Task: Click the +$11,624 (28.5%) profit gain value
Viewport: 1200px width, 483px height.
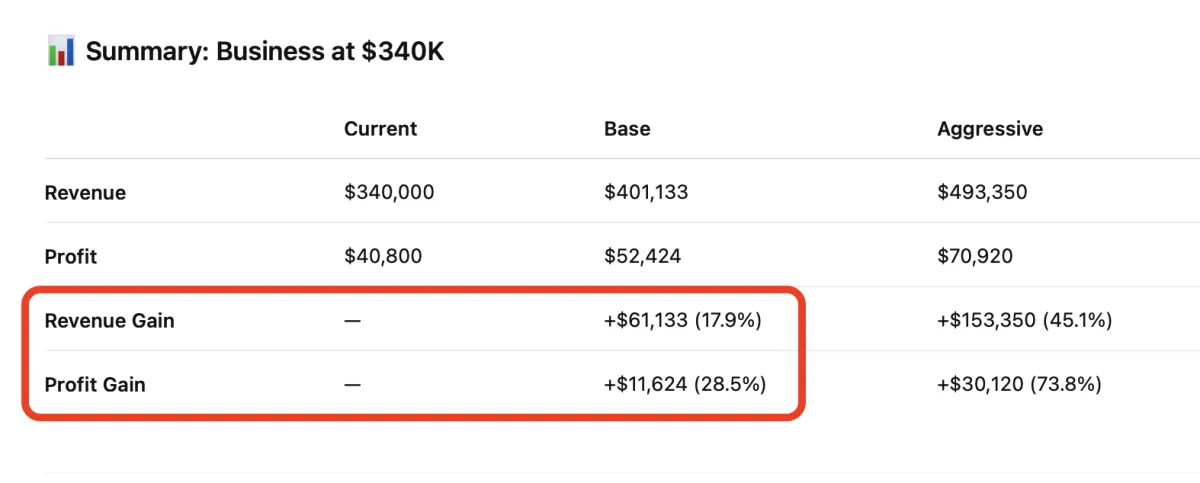Action: pyautogui.click(x=685, y=383)
